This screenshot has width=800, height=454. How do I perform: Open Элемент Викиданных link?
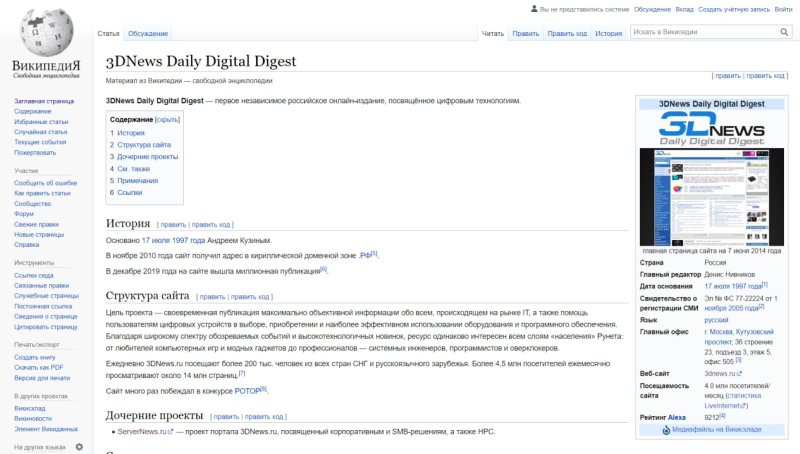coord(46,429)
